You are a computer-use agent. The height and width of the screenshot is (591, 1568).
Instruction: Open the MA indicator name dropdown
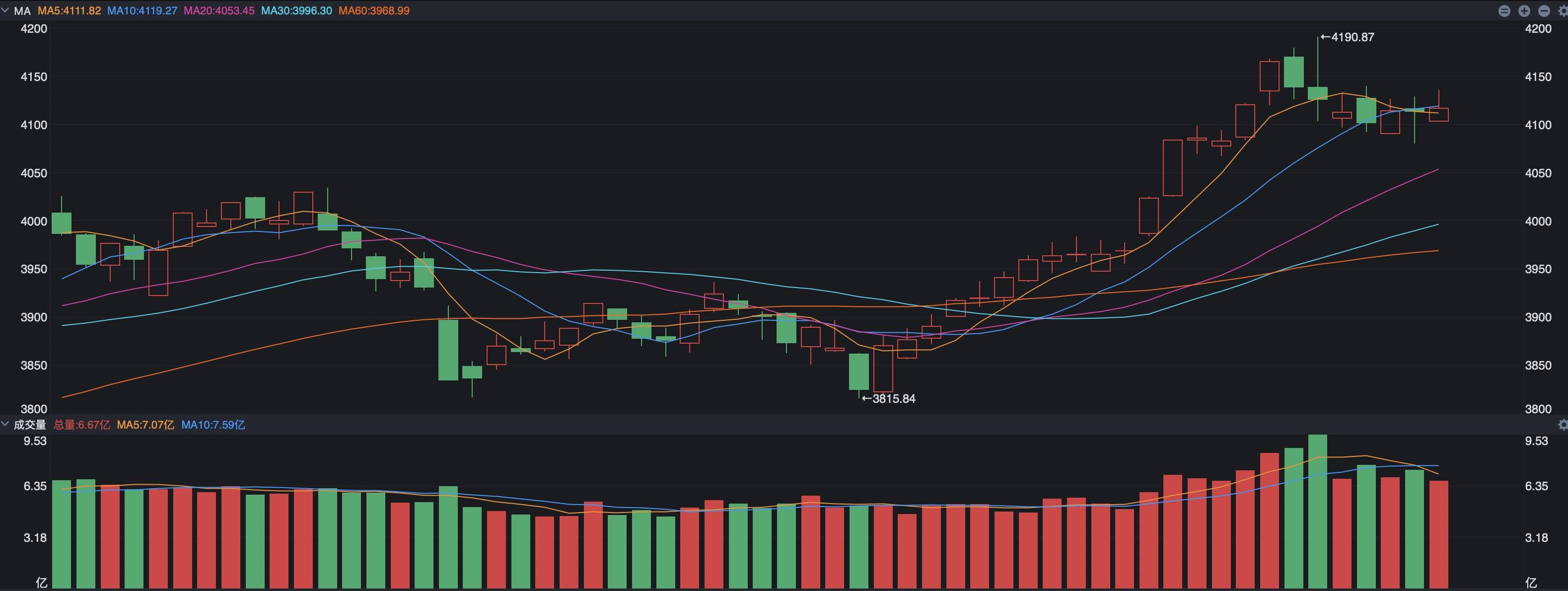22,11
